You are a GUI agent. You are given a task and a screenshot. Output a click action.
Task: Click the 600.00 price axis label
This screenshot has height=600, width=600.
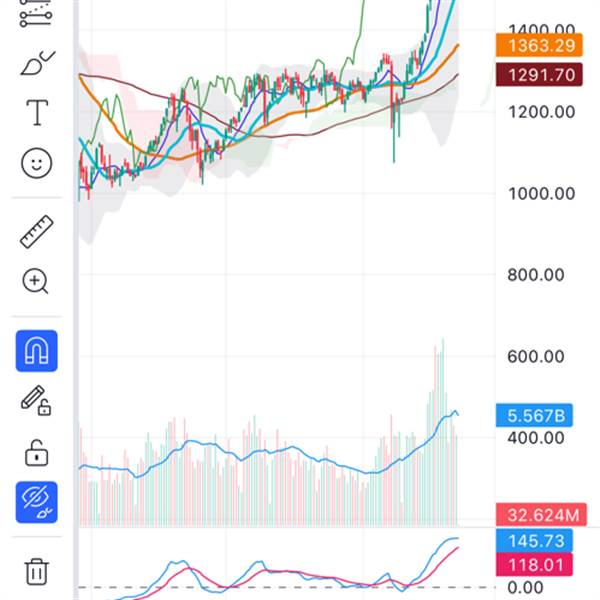(x=536, y=356)
